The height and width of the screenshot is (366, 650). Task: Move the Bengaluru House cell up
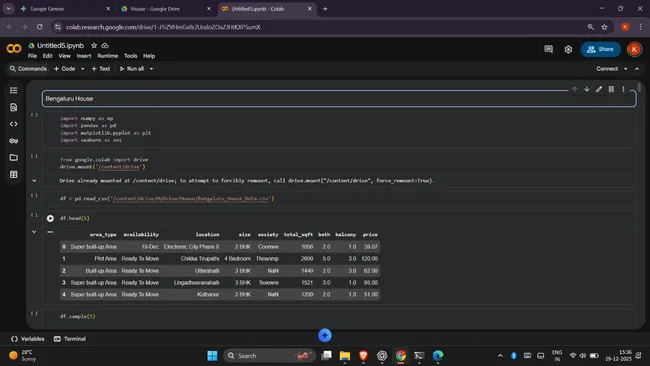[575, 89]
